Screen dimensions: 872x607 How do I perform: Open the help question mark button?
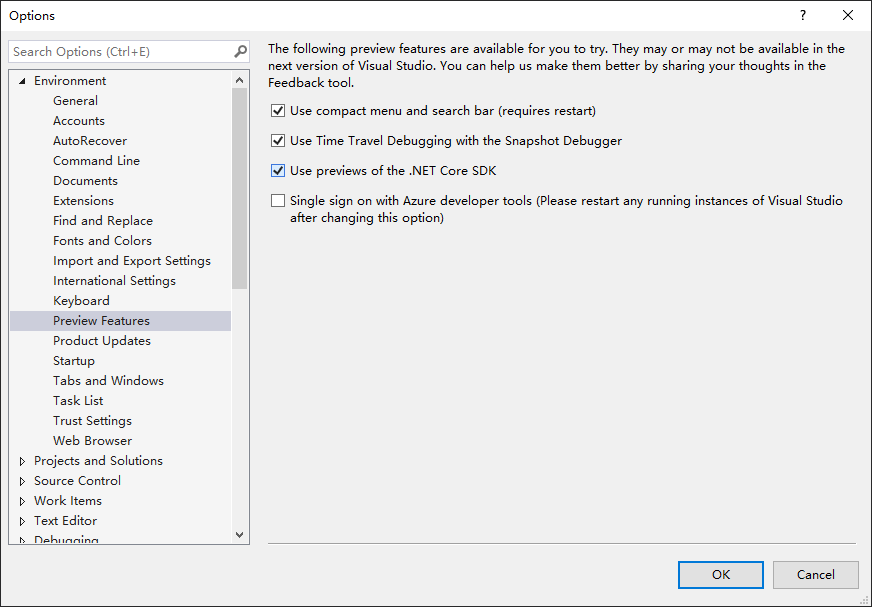(802, 16)
